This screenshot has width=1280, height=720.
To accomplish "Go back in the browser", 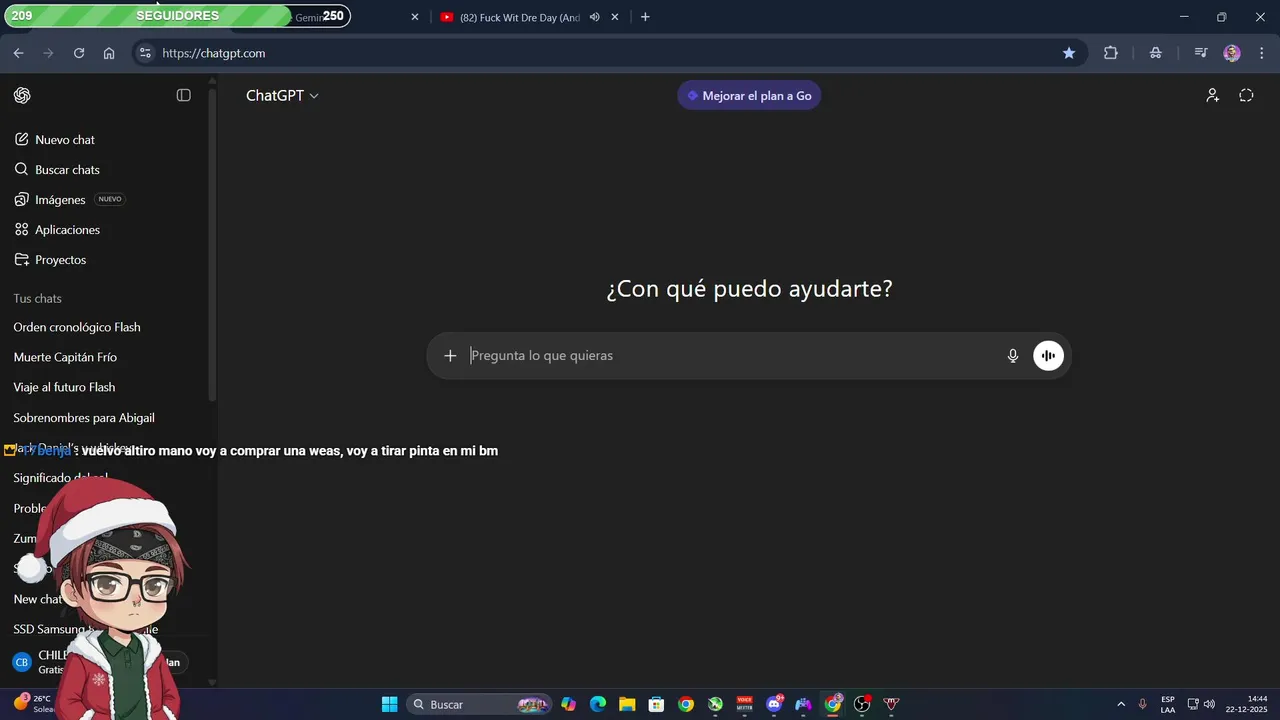I will click(18, 53).
